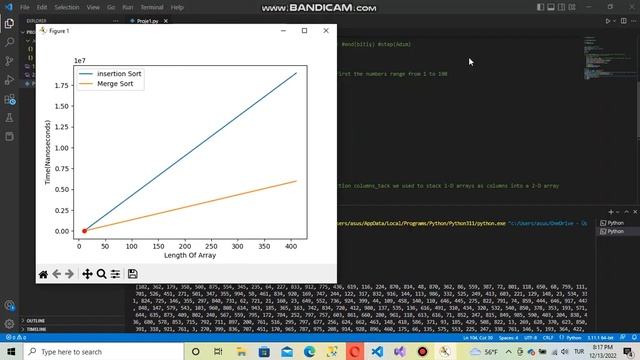Open the Accounts icon in activity bar

point(9,305)
